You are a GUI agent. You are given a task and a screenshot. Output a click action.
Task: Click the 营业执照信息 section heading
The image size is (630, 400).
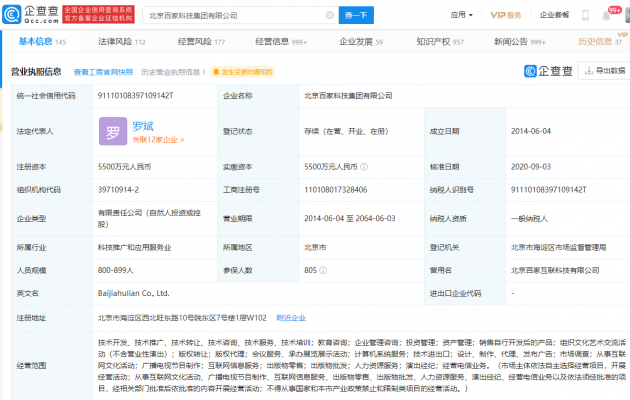[x=36, y=72]
